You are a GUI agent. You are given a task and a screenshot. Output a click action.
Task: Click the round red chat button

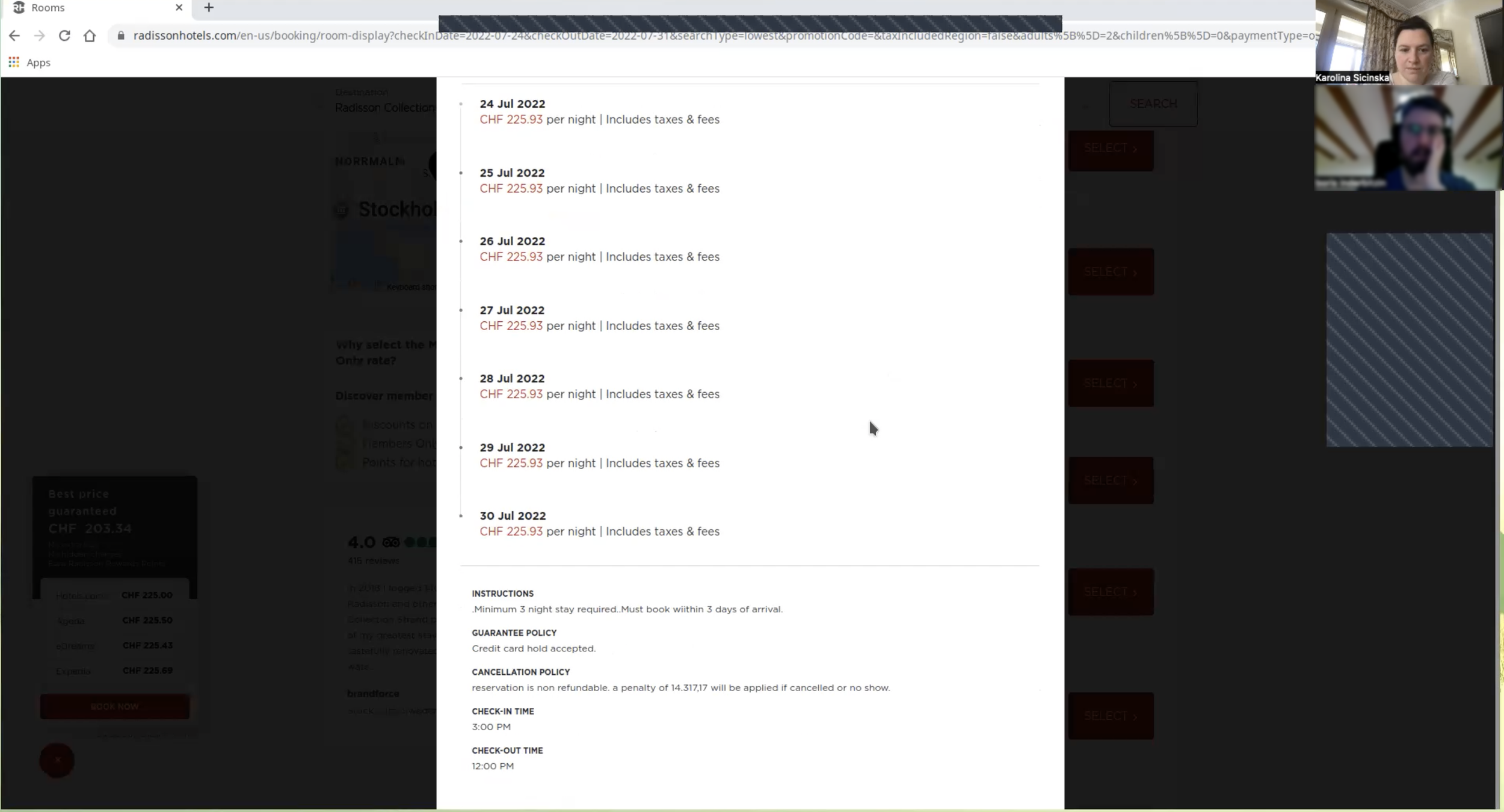57,760
